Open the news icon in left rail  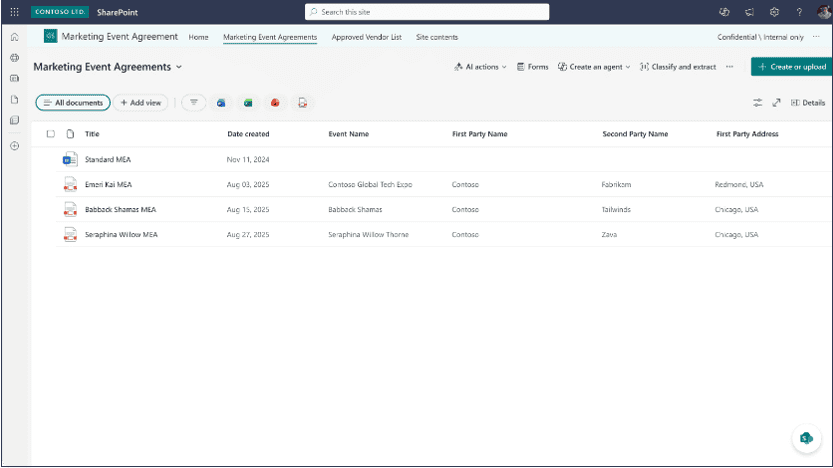pos(14,78)
